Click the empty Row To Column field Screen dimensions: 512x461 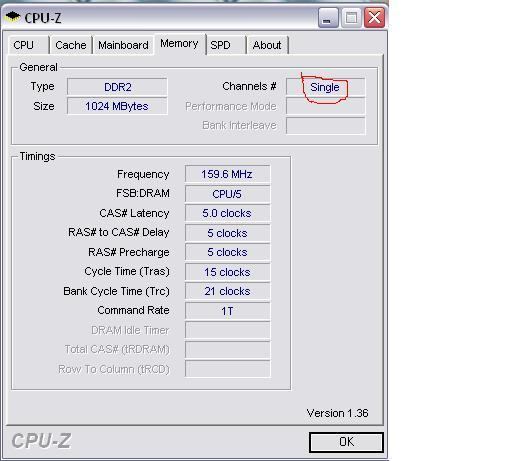click(227, 369)
